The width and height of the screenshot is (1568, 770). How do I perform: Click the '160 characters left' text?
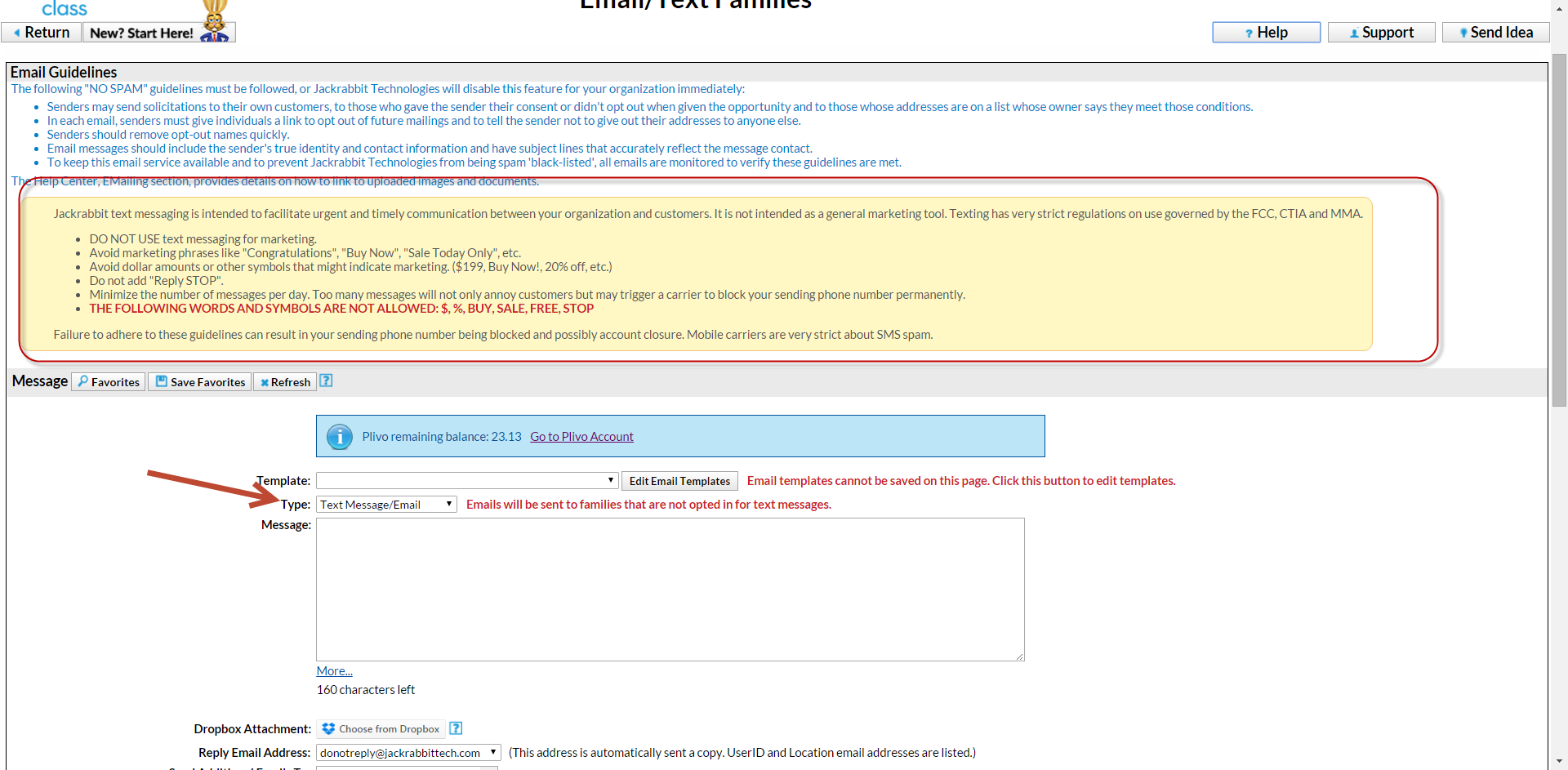tap(366, 690)
